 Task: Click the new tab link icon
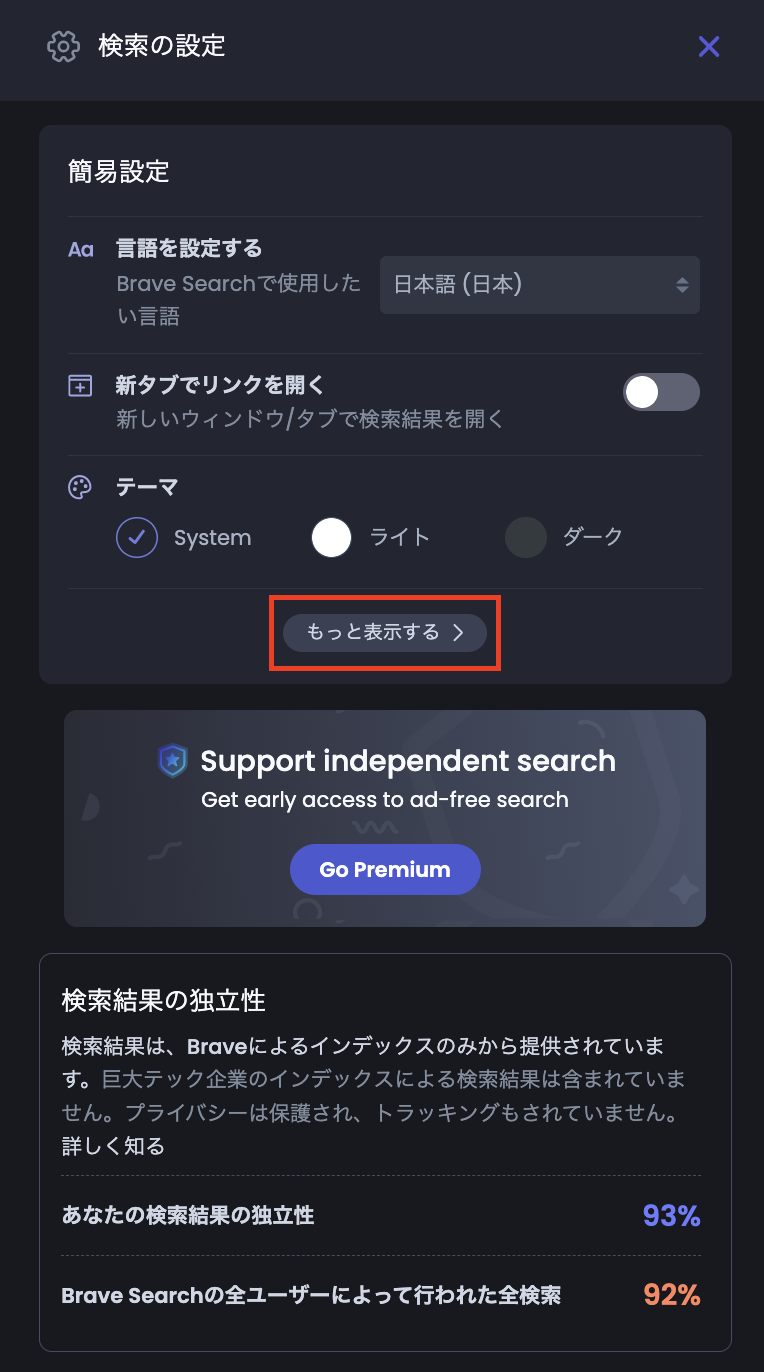[80, 386]
